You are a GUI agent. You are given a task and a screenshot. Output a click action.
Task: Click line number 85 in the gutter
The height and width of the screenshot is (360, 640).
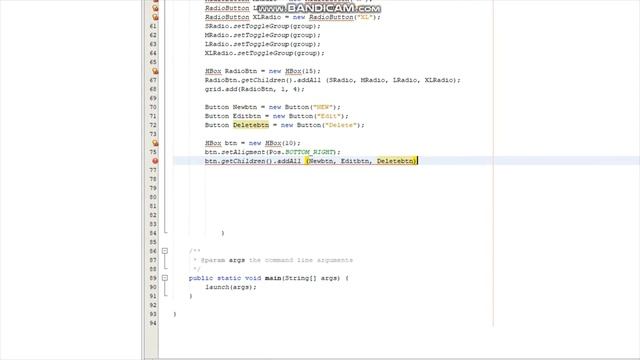pos(153,242)
